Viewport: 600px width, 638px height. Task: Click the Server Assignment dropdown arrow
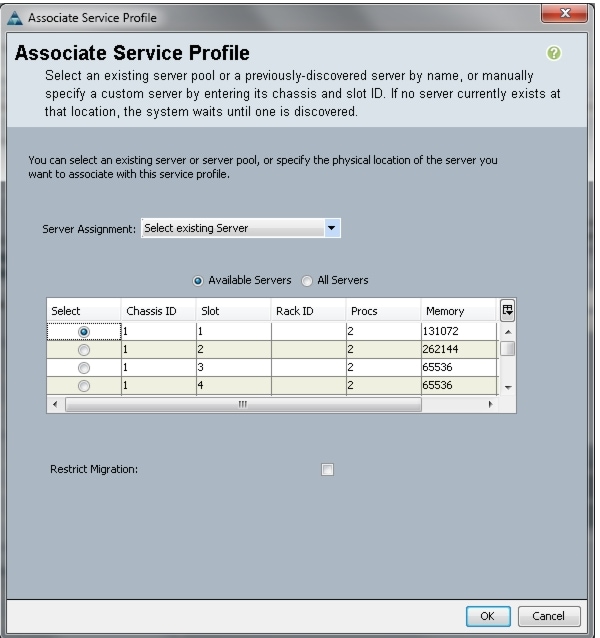(332, 228)
